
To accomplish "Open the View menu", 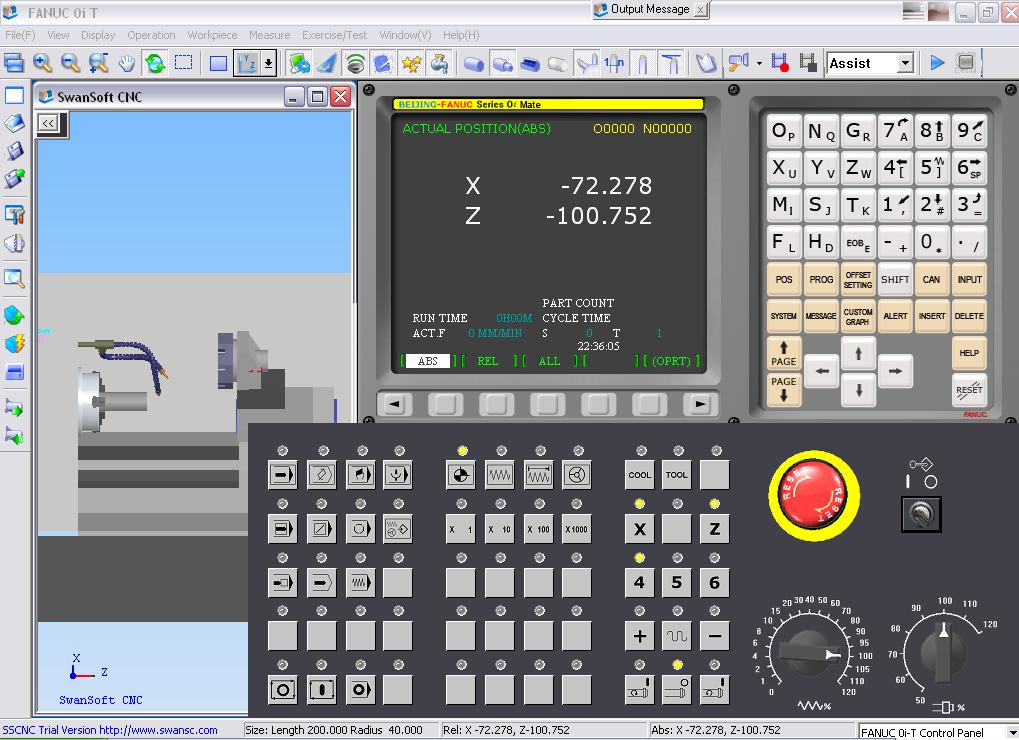I will click(58, 35).
